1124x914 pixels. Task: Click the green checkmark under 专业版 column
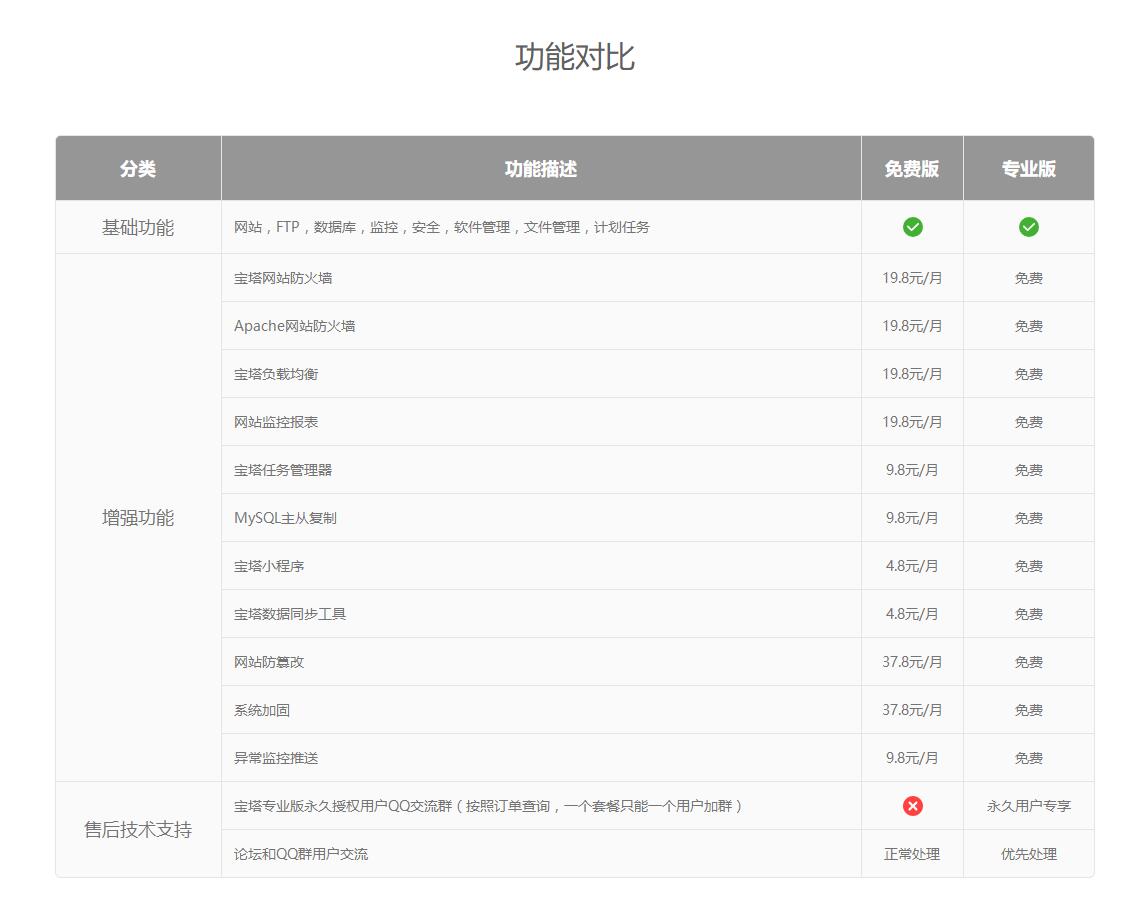1028,227
